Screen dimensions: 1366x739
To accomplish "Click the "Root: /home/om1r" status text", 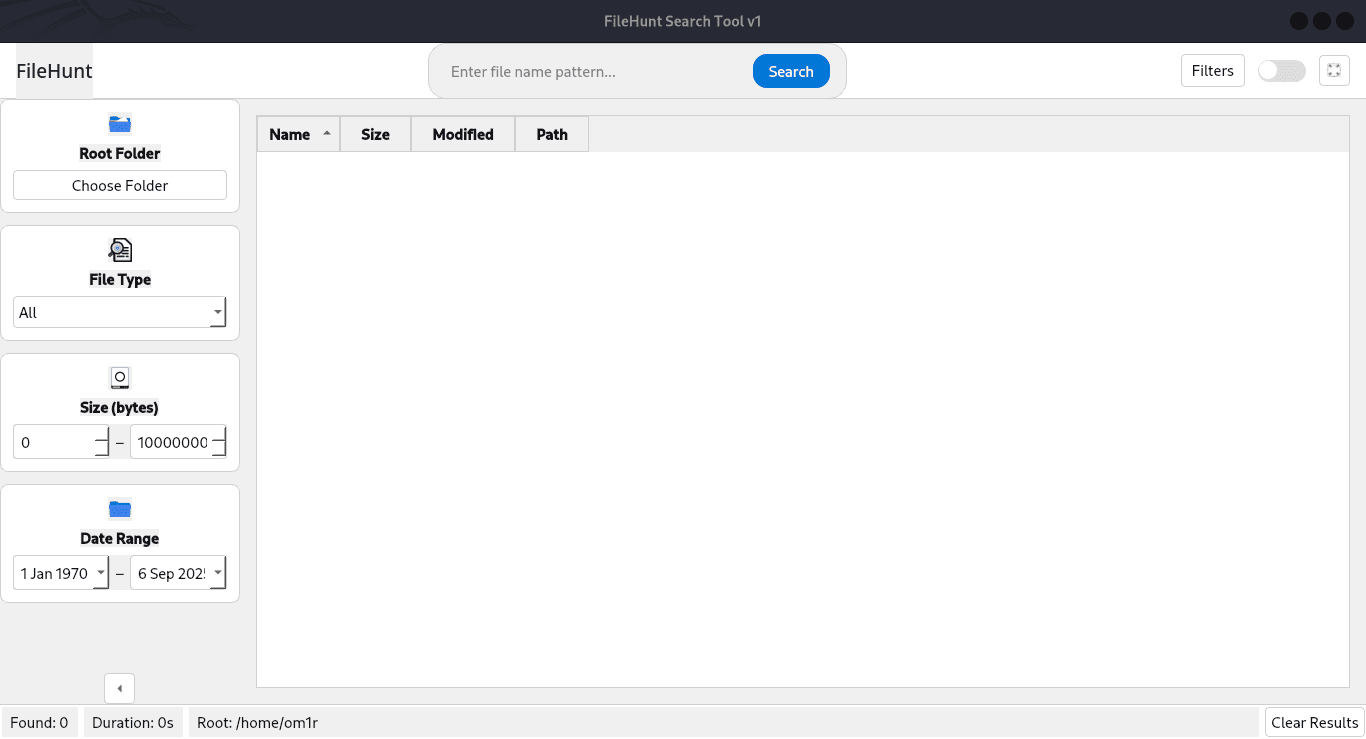I will [258, 723].
